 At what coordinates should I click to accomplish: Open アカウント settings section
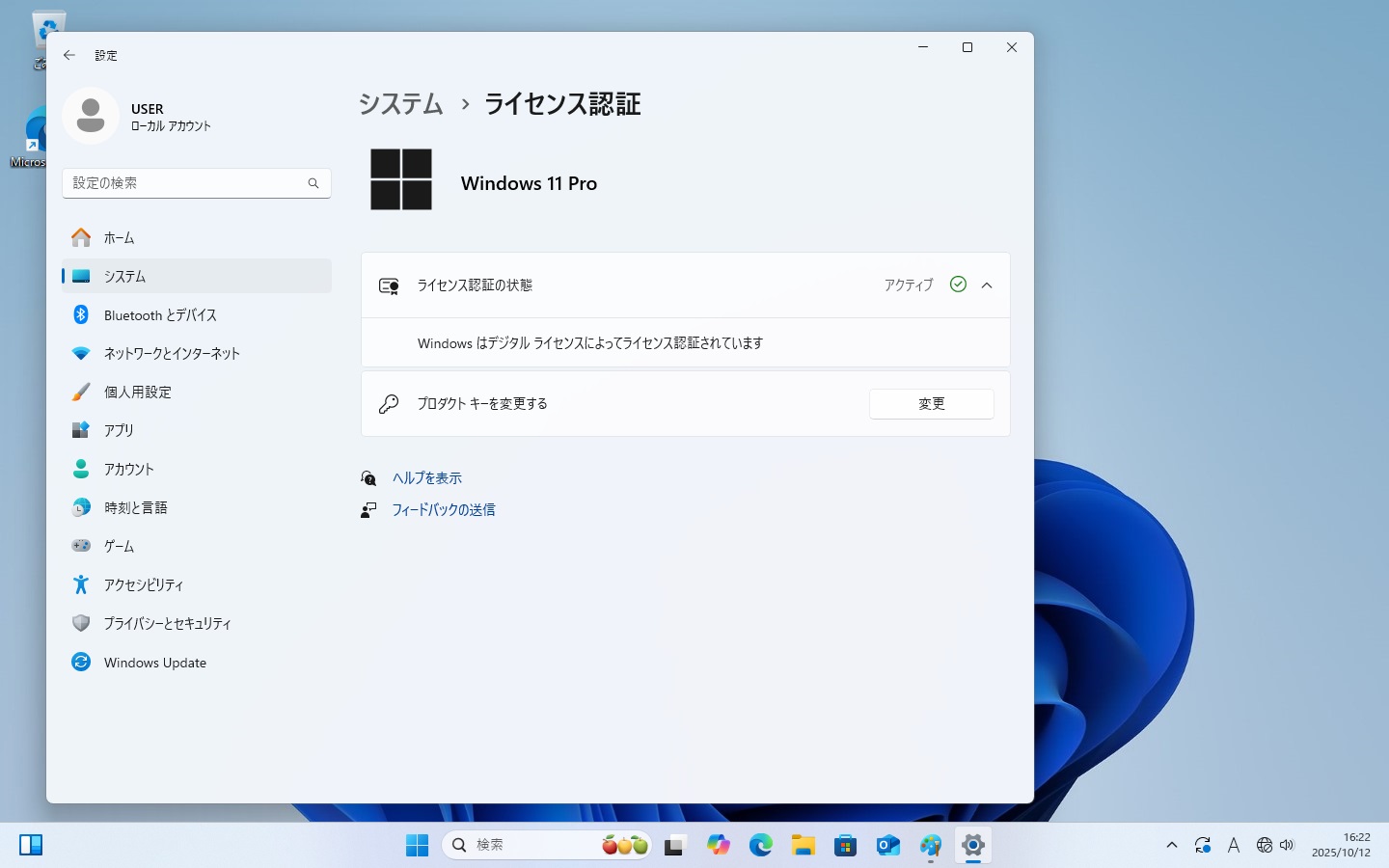128,470
